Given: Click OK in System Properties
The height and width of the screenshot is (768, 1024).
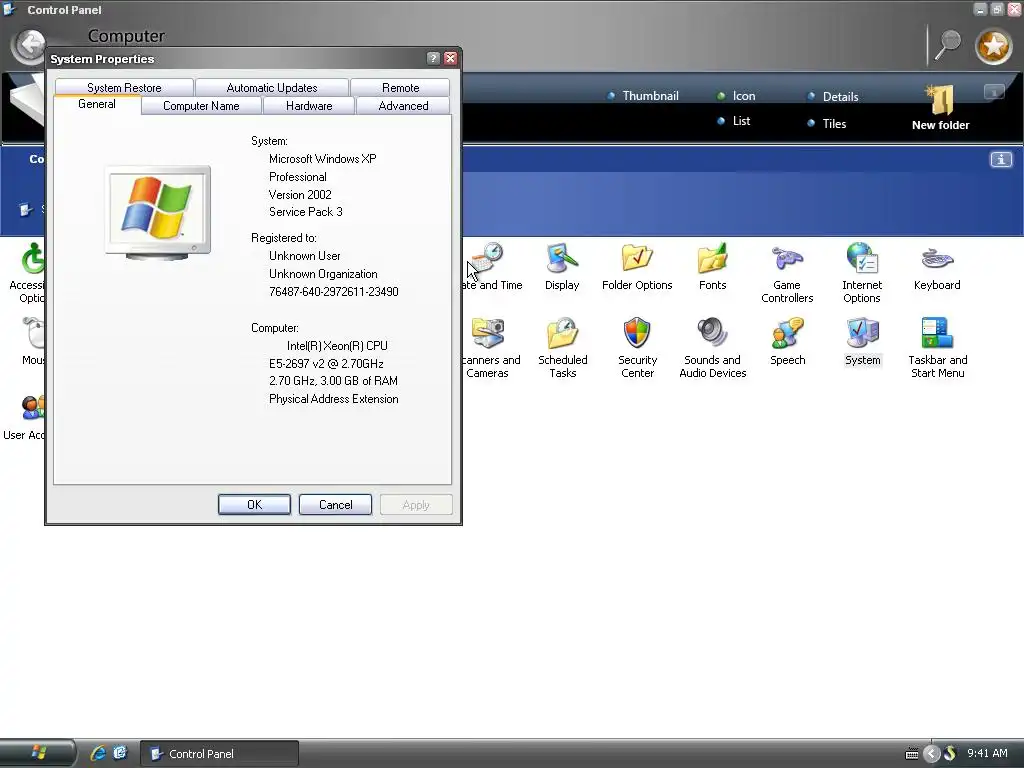Looking at the screenshot, I should [x=254, y=504].
